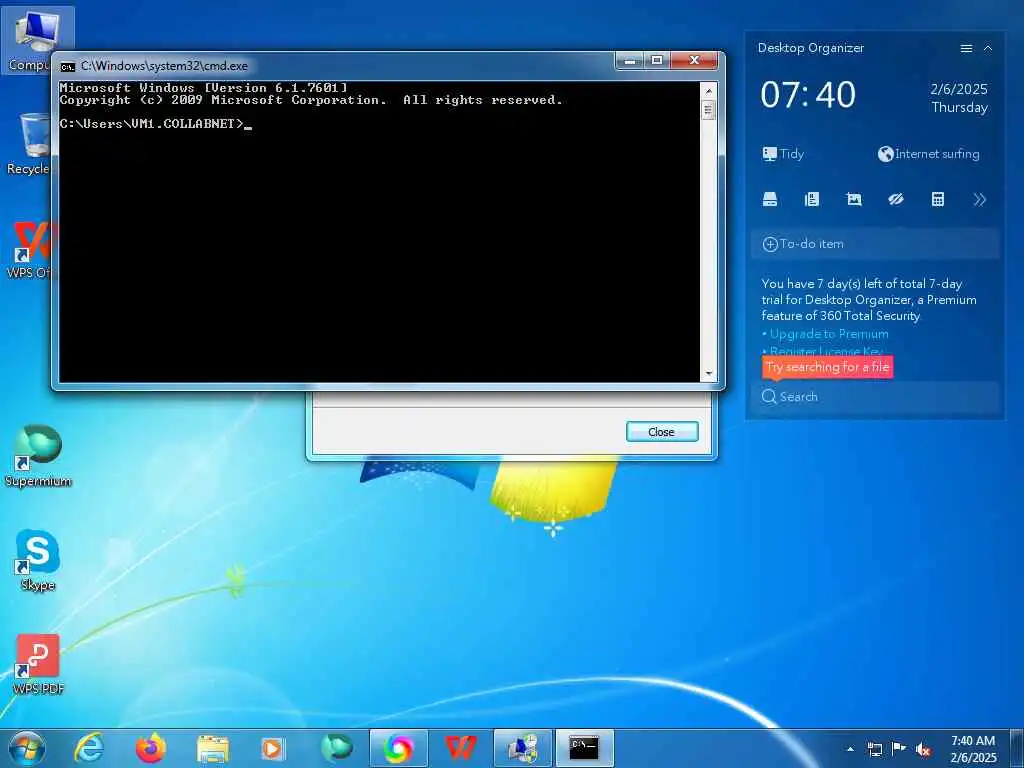Open Internet surfing in Desktop Organizer

(928, 154)
